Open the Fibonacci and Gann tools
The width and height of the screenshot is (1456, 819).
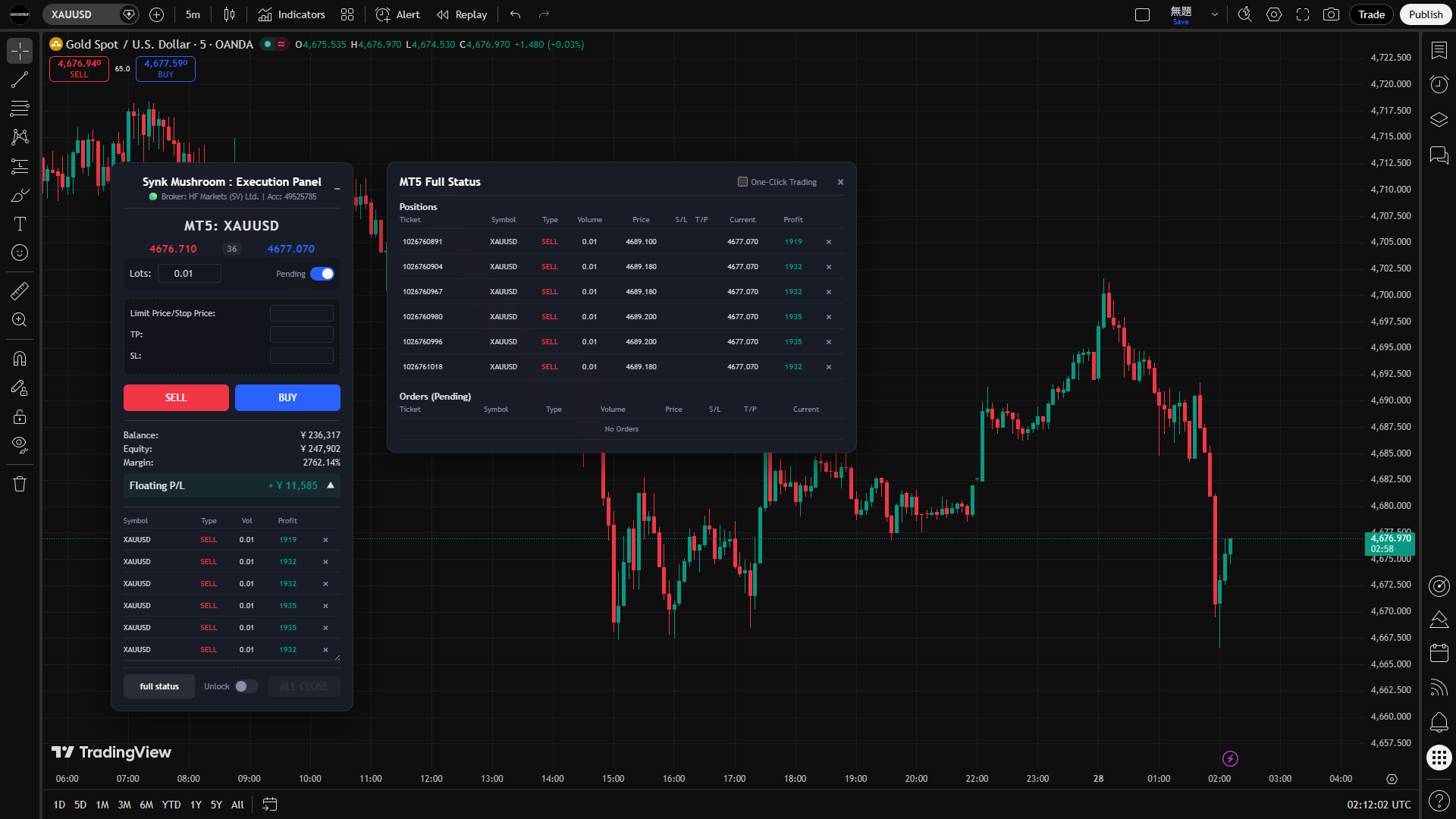[x=20, y=108]
